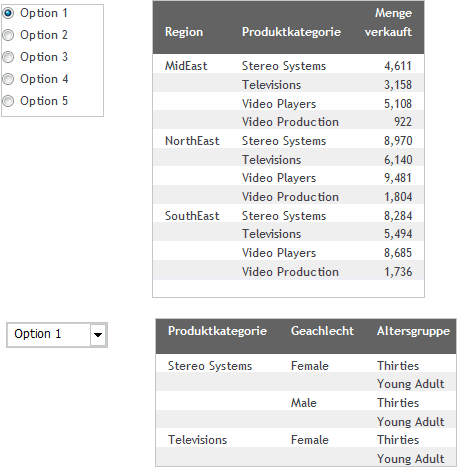
Task: Select Stereo Systems in the MidEast row
Action: [284, 66]
